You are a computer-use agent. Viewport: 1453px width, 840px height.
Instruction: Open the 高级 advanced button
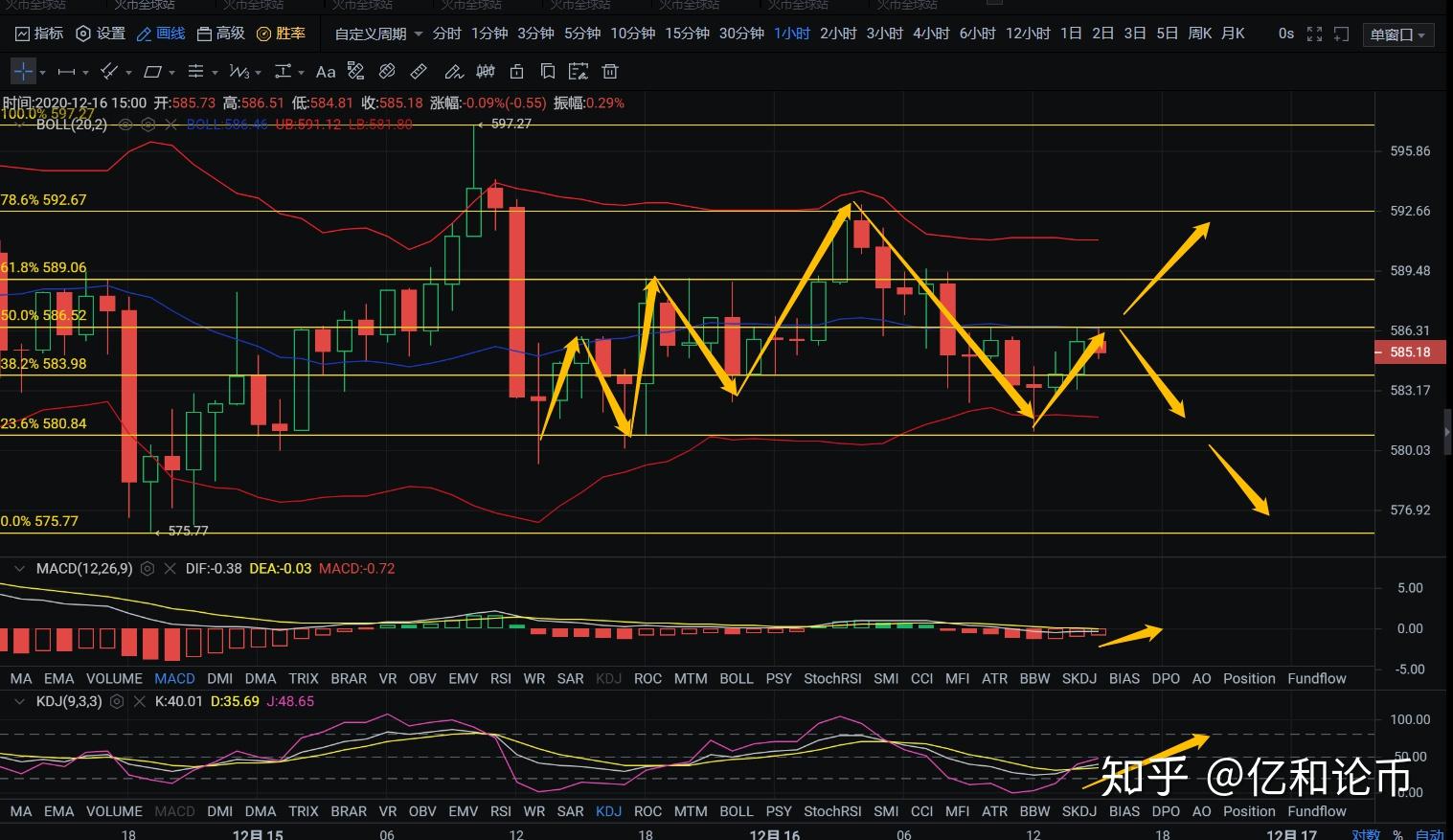[220, 34]
